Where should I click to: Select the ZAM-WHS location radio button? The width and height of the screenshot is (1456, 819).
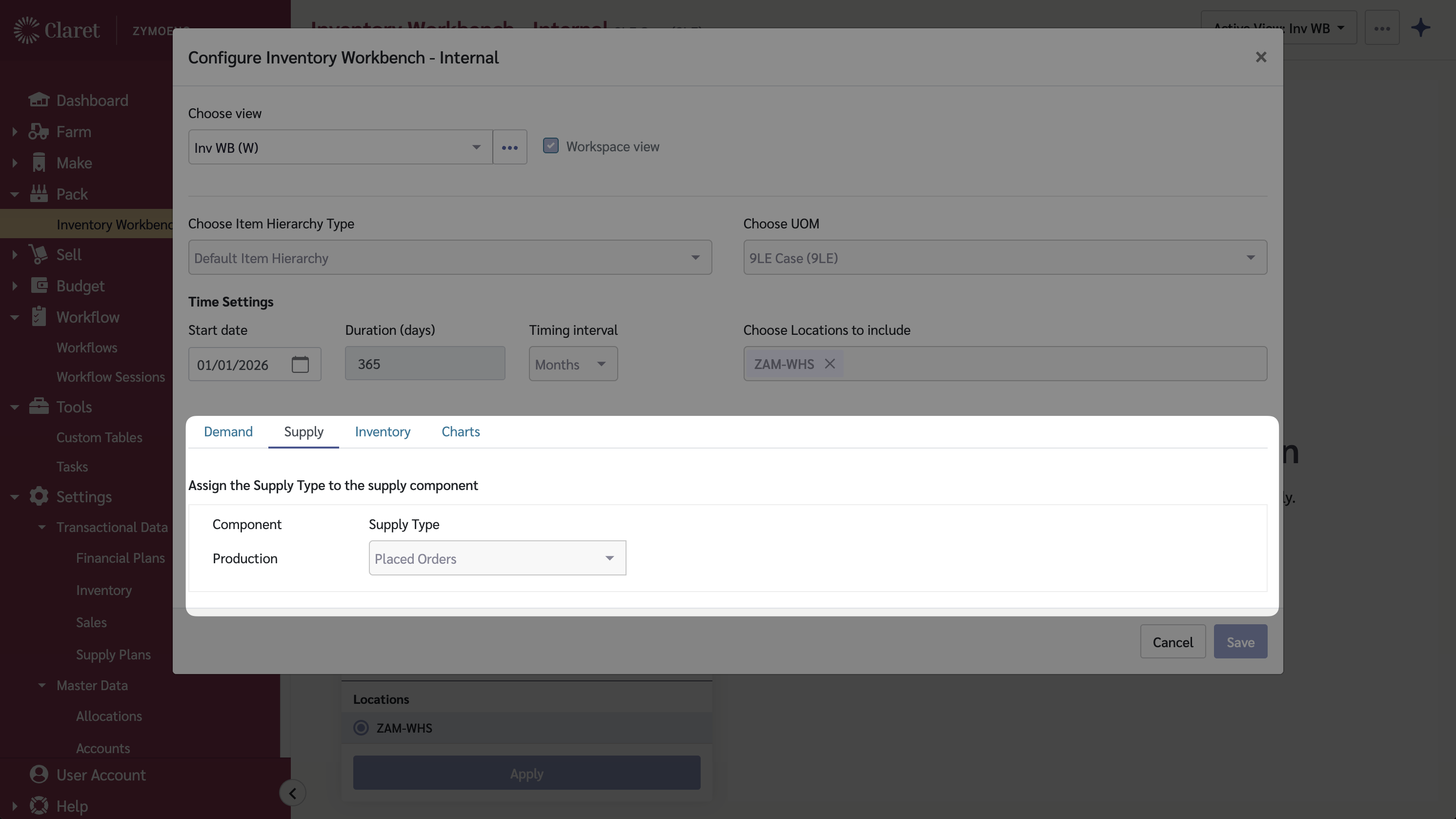[361, 727]
